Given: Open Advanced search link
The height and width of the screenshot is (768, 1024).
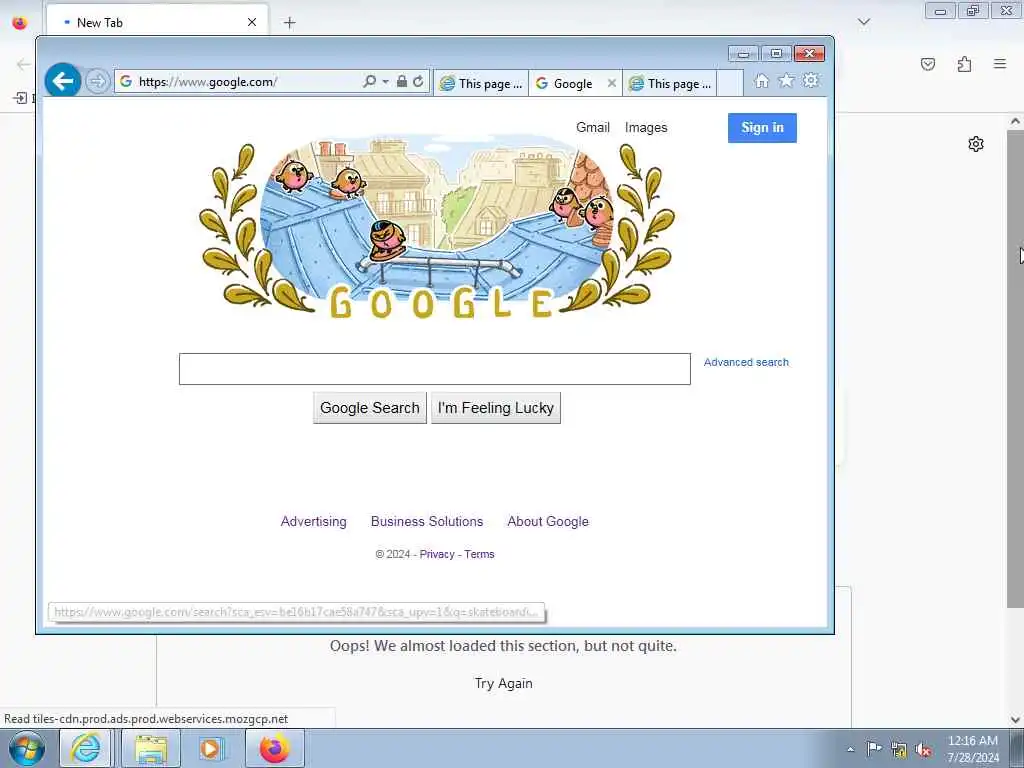Looking at the screenshot, I should pos(746,362).
